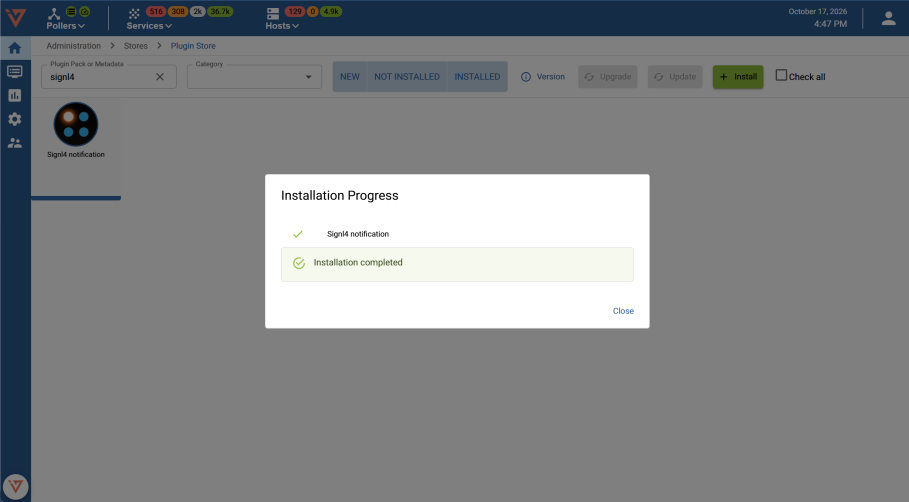This screenshot has height=502, width=909.
Task: Open the 2k unknown services badge
Action: click(x=198, y=12)
